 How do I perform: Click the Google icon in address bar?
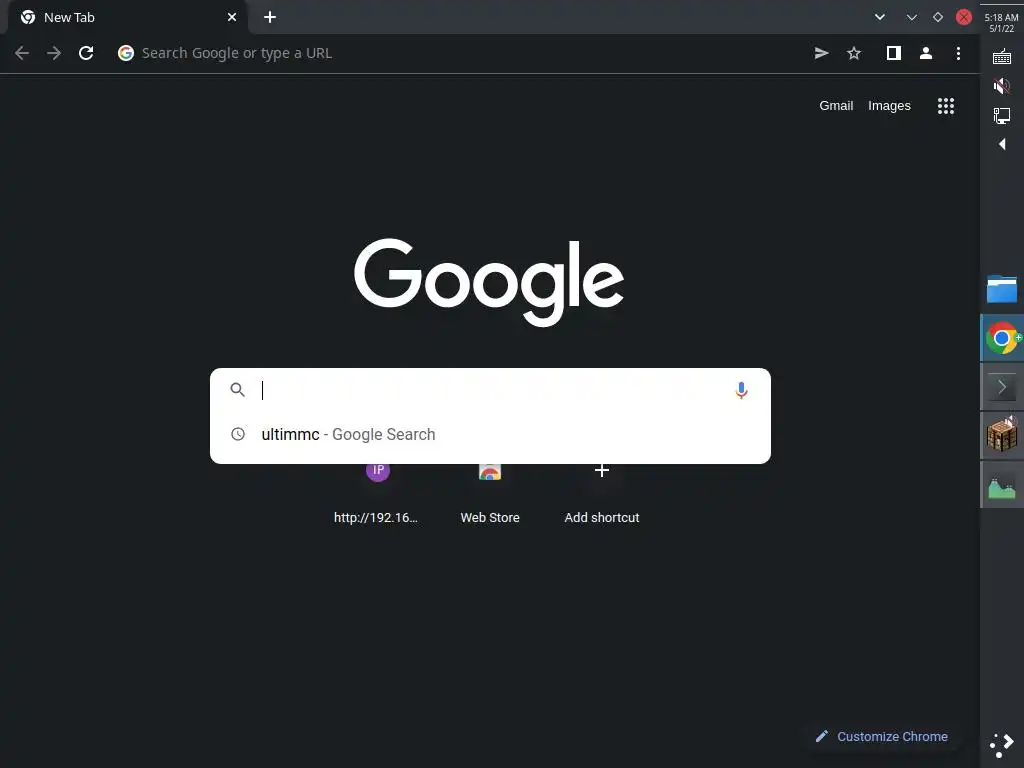126,53
